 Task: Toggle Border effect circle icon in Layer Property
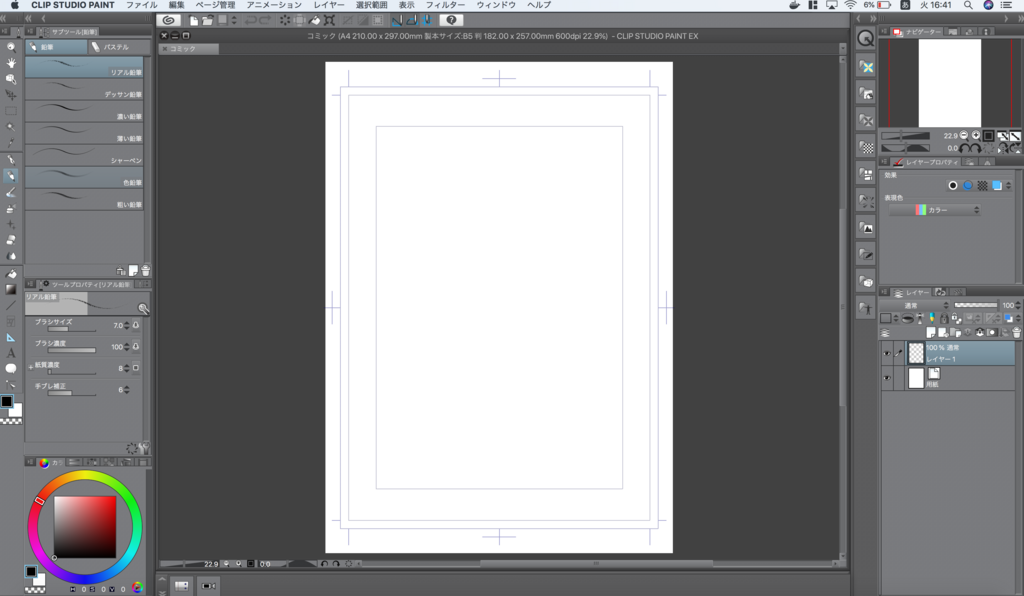click(x=953, y=185)
